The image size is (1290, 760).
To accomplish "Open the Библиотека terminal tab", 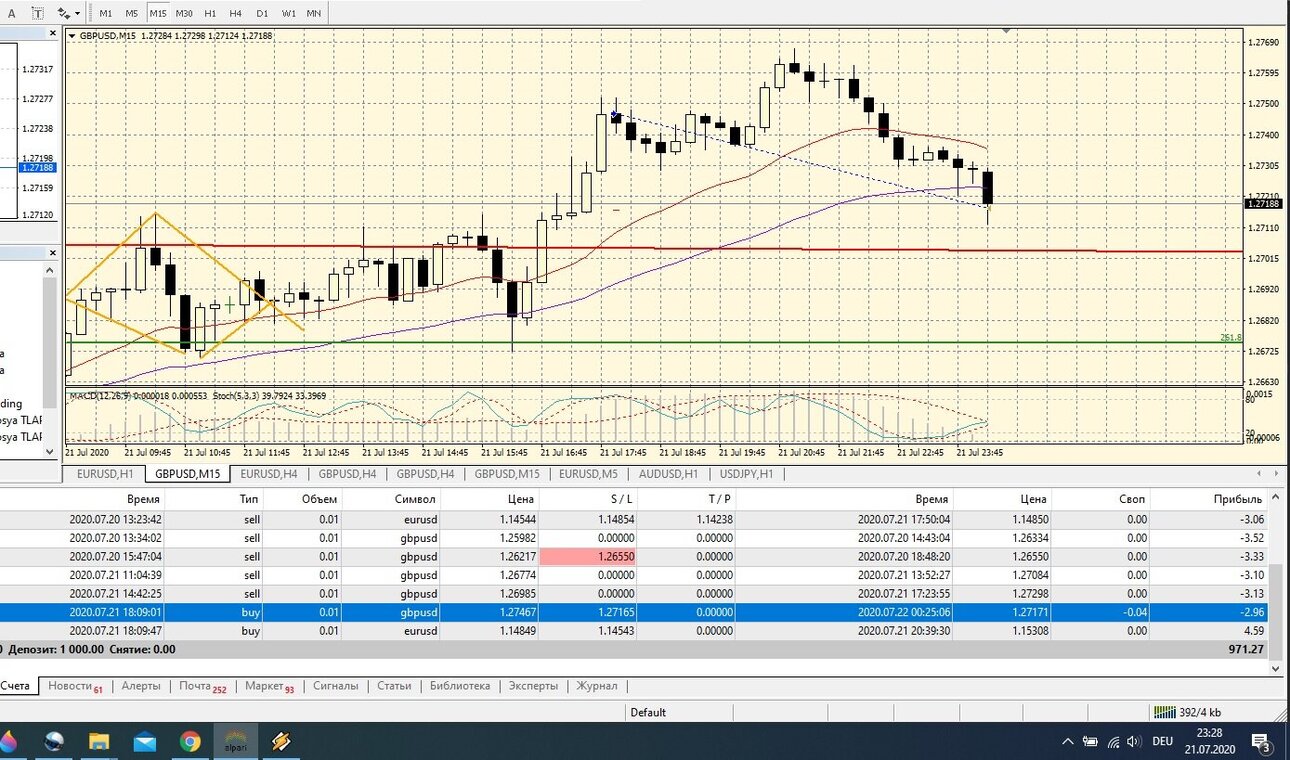I will pyautogui.click(x=460, y=686).
